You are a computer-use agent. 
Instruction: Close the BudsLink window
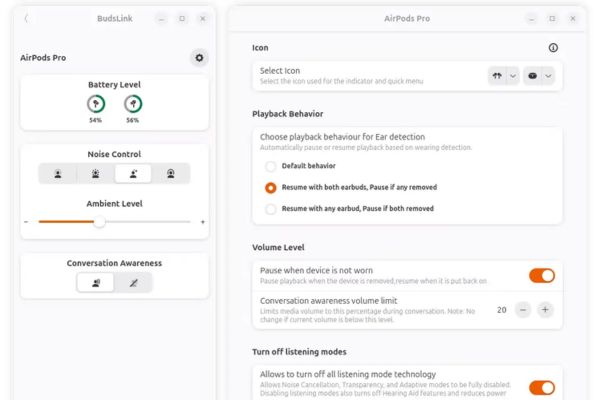(x=203, y=18)
